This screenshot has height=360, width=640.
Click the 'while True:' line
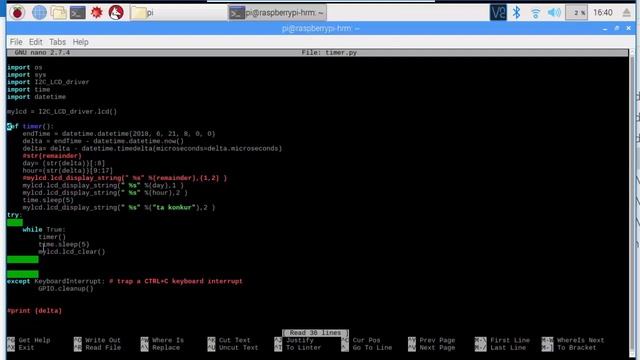pos(44,230)
